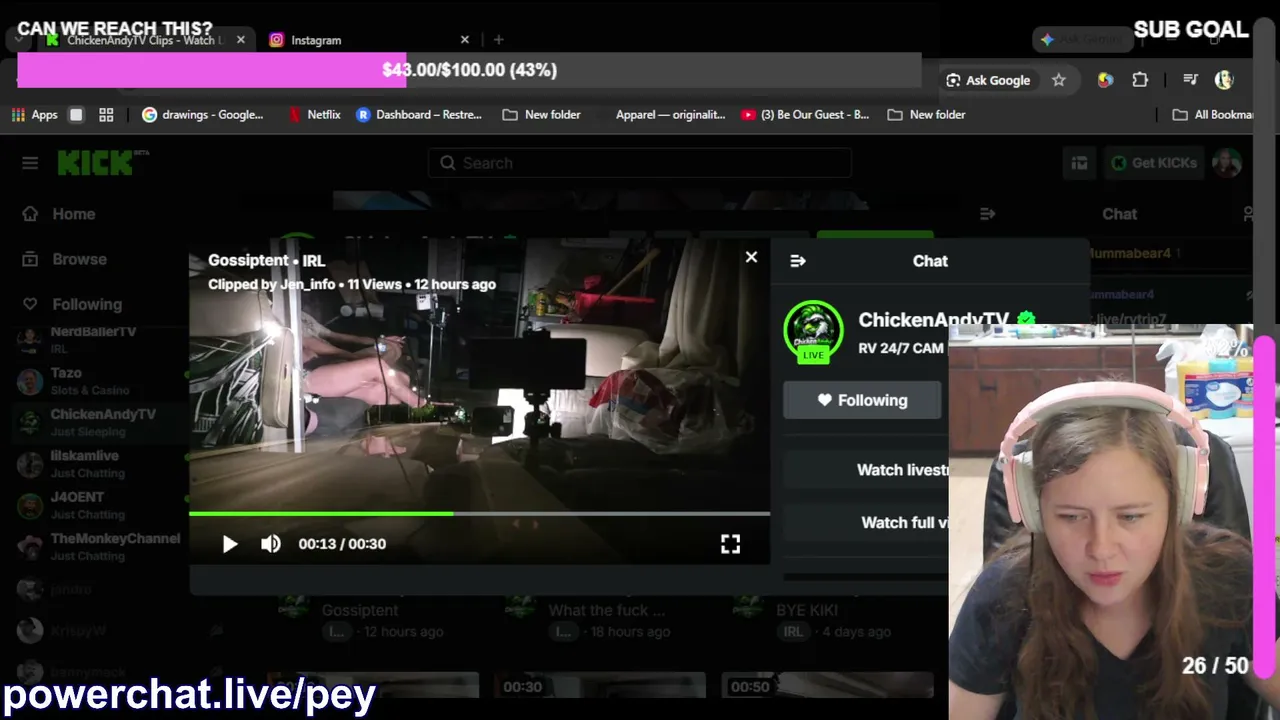1280x720 pixels.
Task: Open the Netflix bookmark
Action: [314, 115]
